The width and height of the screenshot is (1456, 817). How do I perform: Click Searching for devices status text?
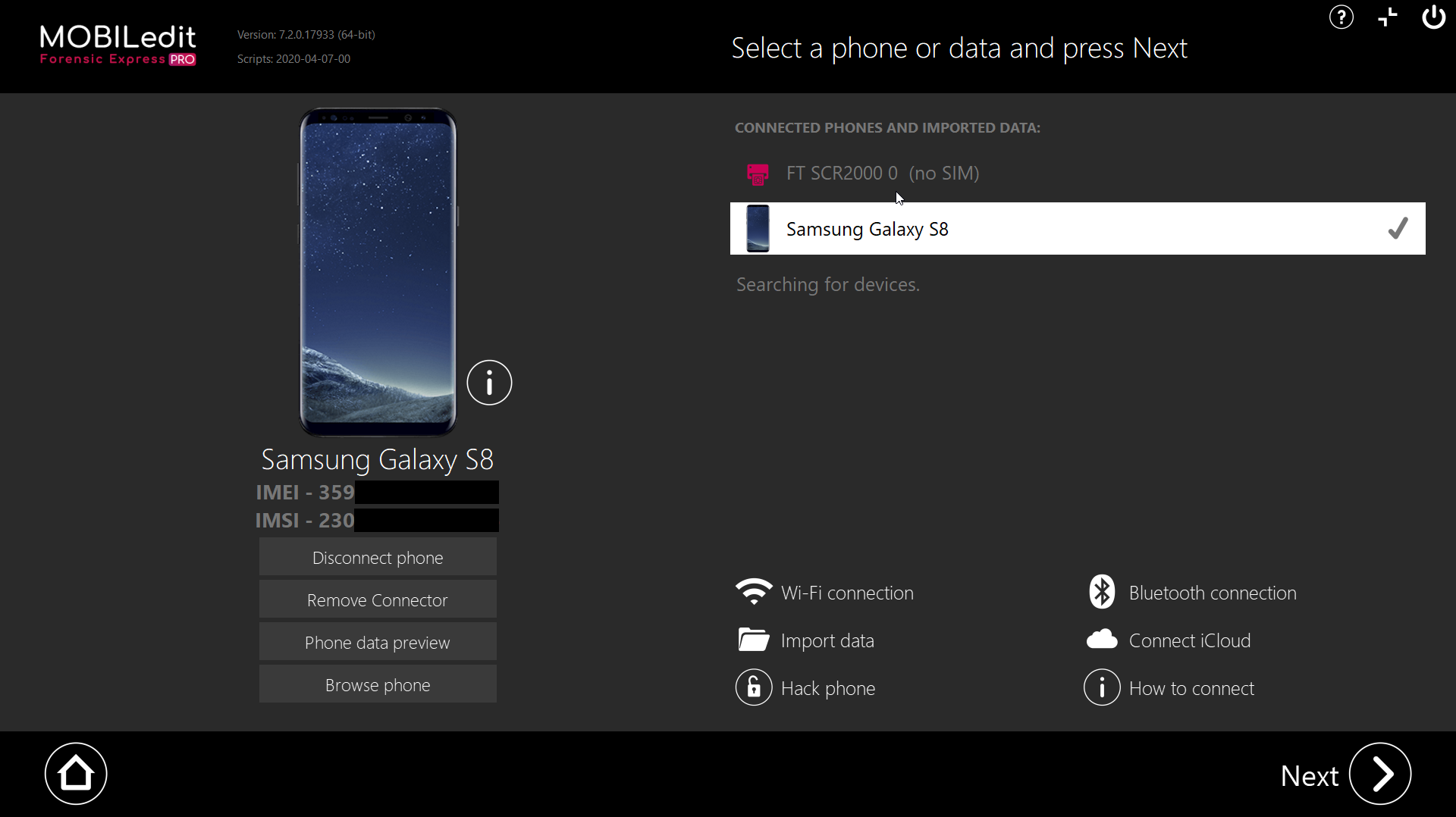pyautogui.click(x=828, y=284)
